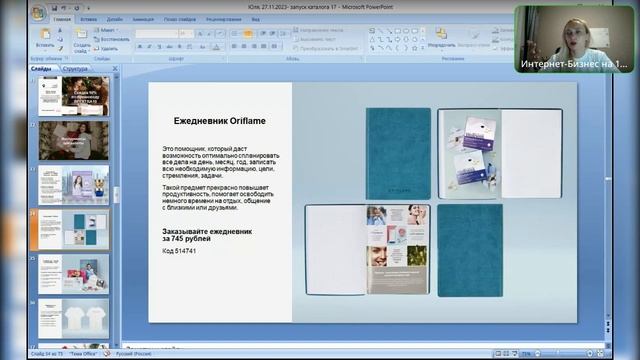The image size is (640, 360).
Task: Switch to the Главная ribbon tab
Action: click(x=62, y=19)
